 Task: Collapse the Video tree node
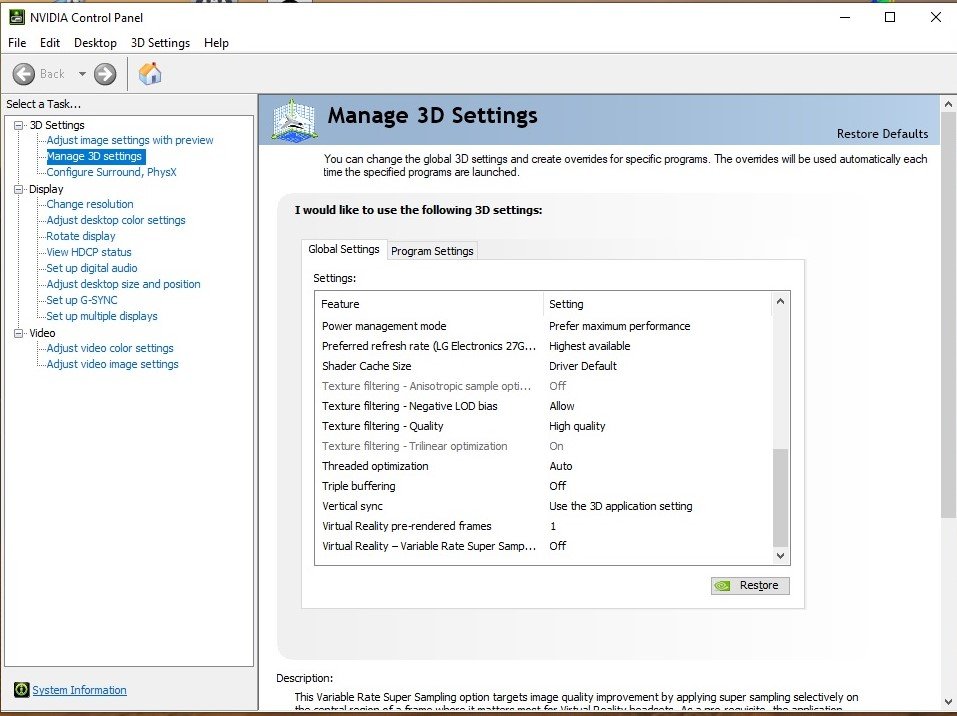pos(19,333)
